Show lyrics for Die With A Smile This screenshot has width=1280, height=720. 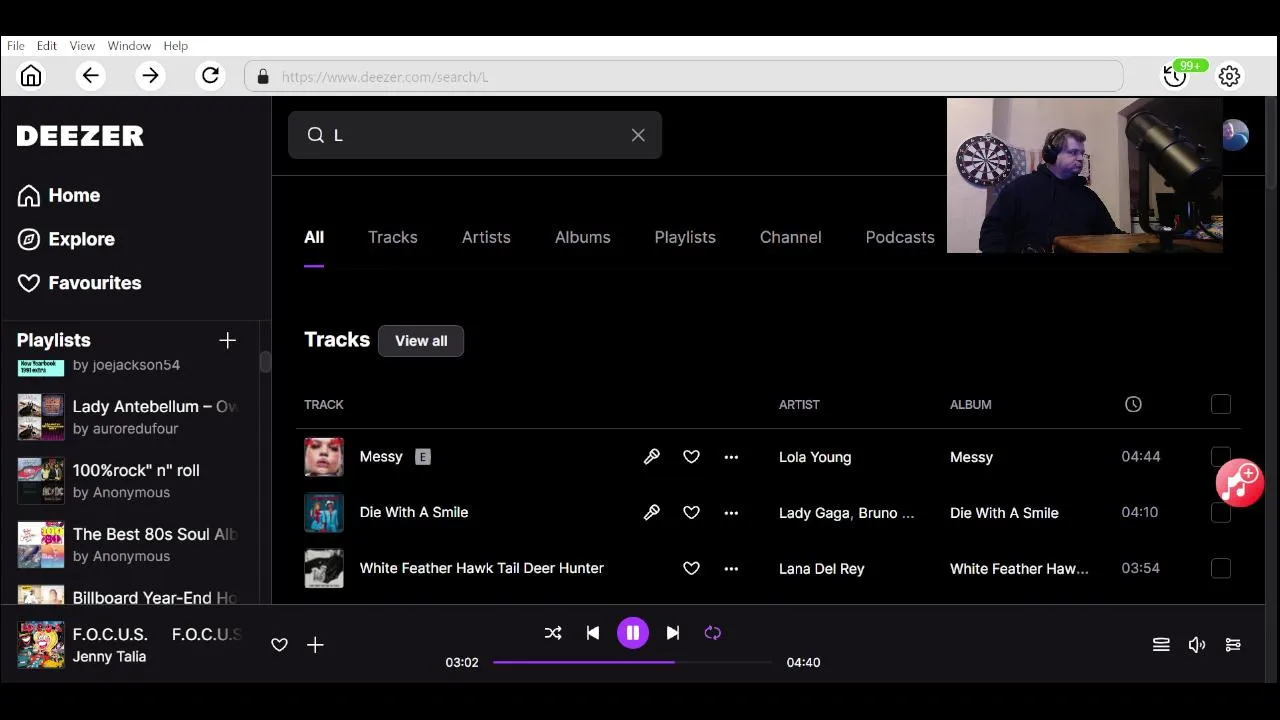pyautogui.click(x=651, y=513)
